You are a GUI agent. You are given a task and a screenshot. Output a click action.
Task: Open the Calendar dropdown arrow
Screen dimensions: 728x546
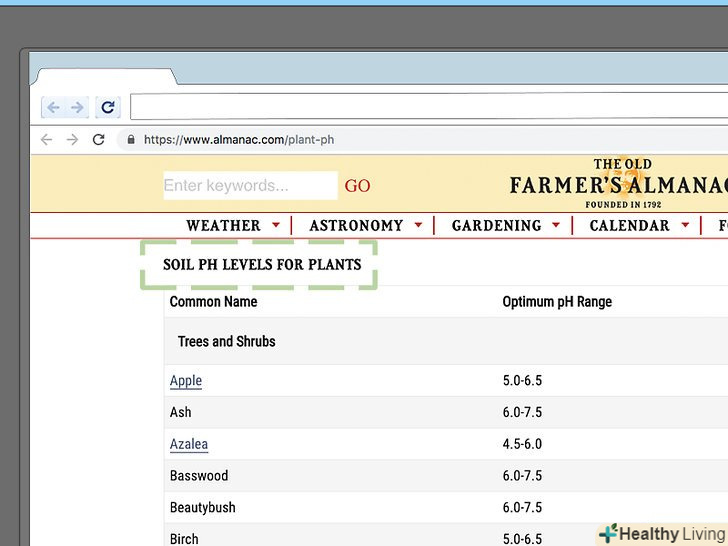[686, 226]
